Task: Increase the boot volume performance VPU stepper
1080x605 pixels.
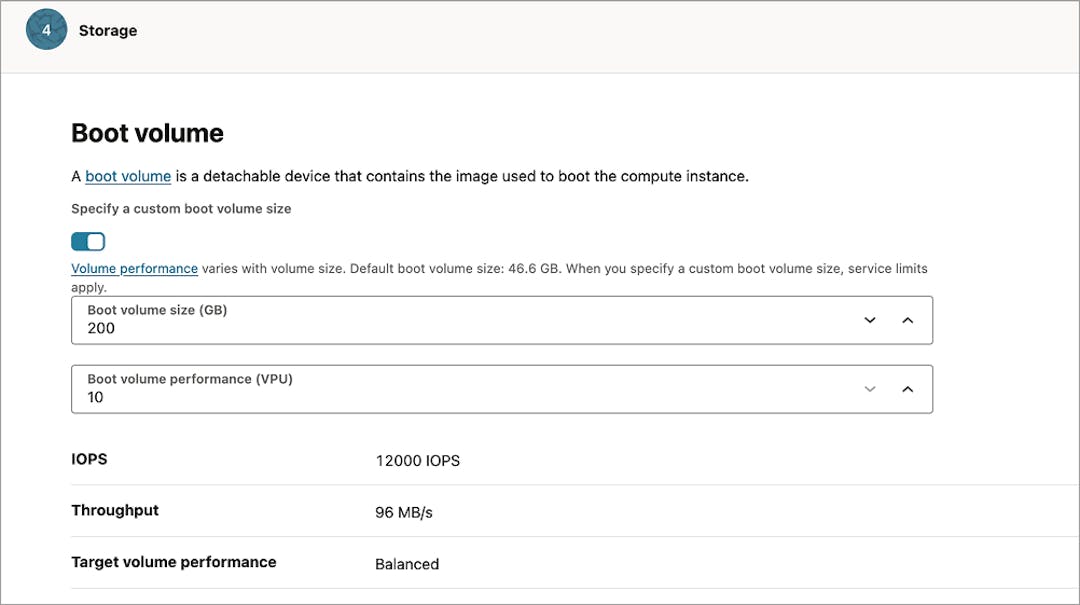Action: point(908,389)
